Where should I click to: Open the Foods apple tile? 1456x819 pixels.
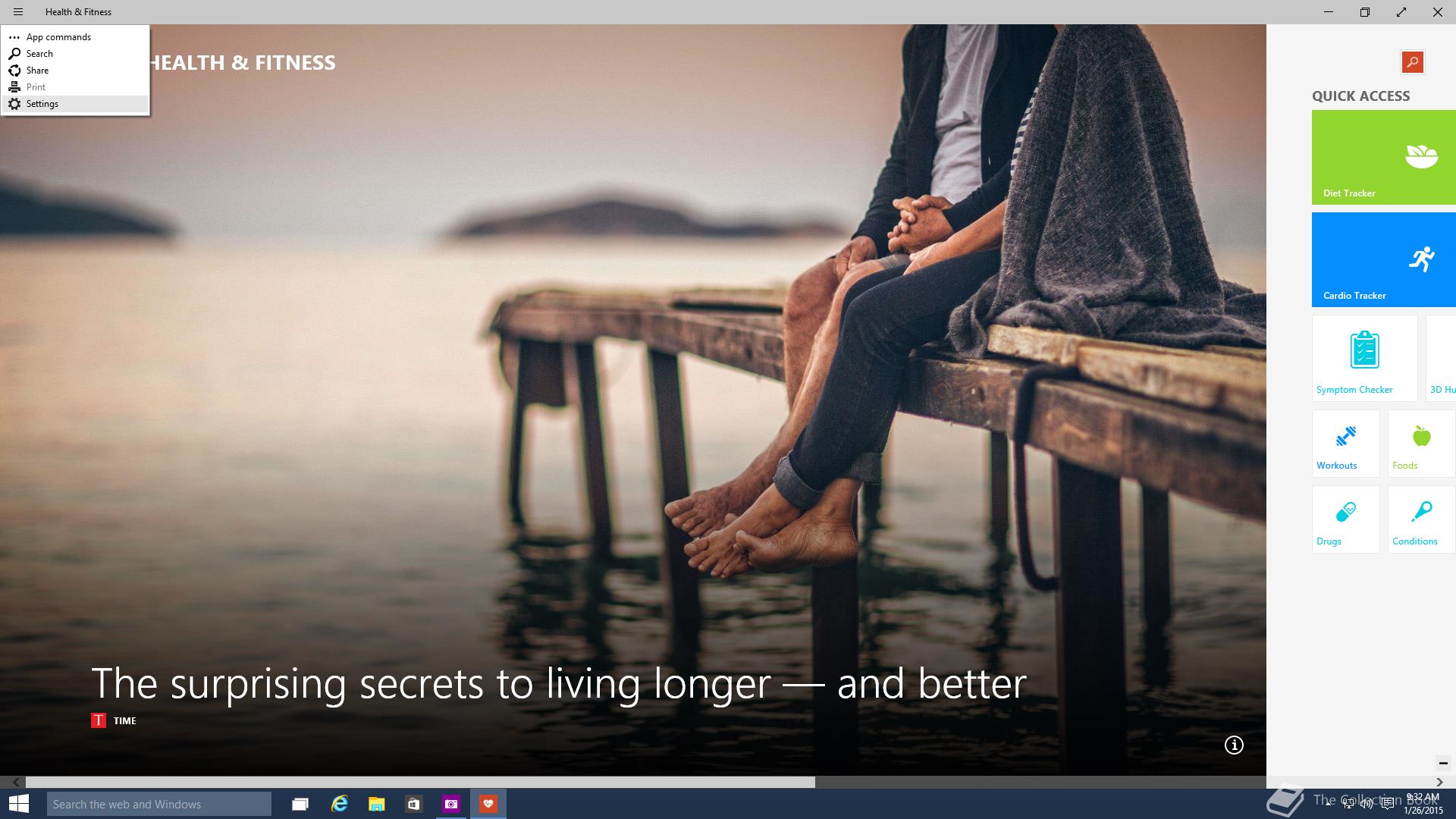[1422, 444]
